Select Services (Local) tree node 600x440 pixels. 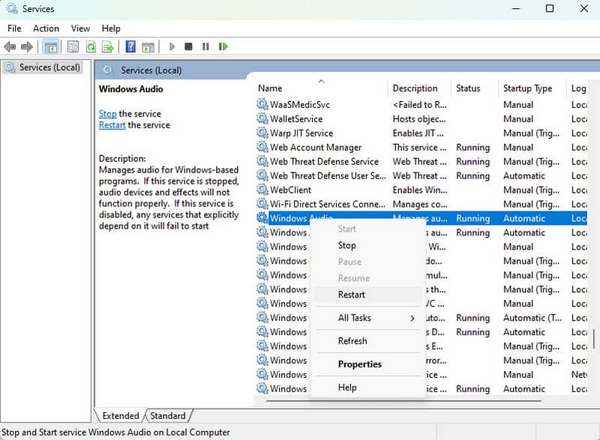[43, 68]
